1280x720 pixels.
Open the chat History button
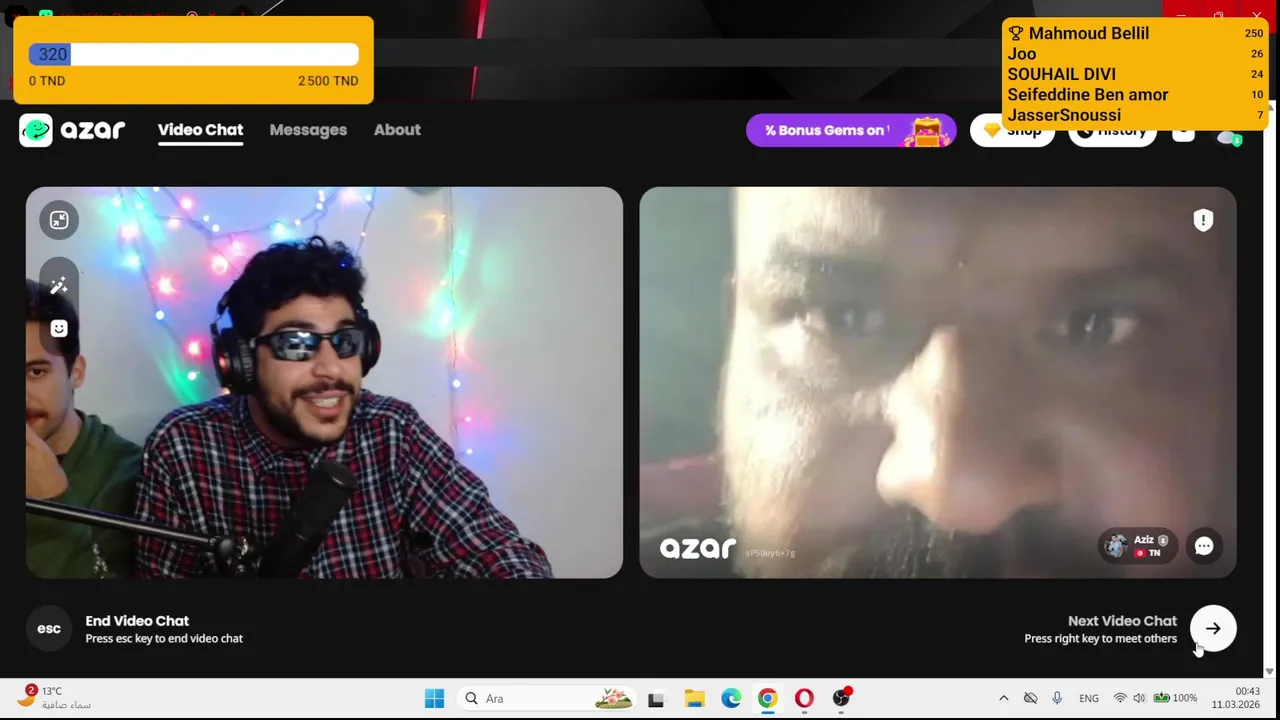[x=1112, y=130]
